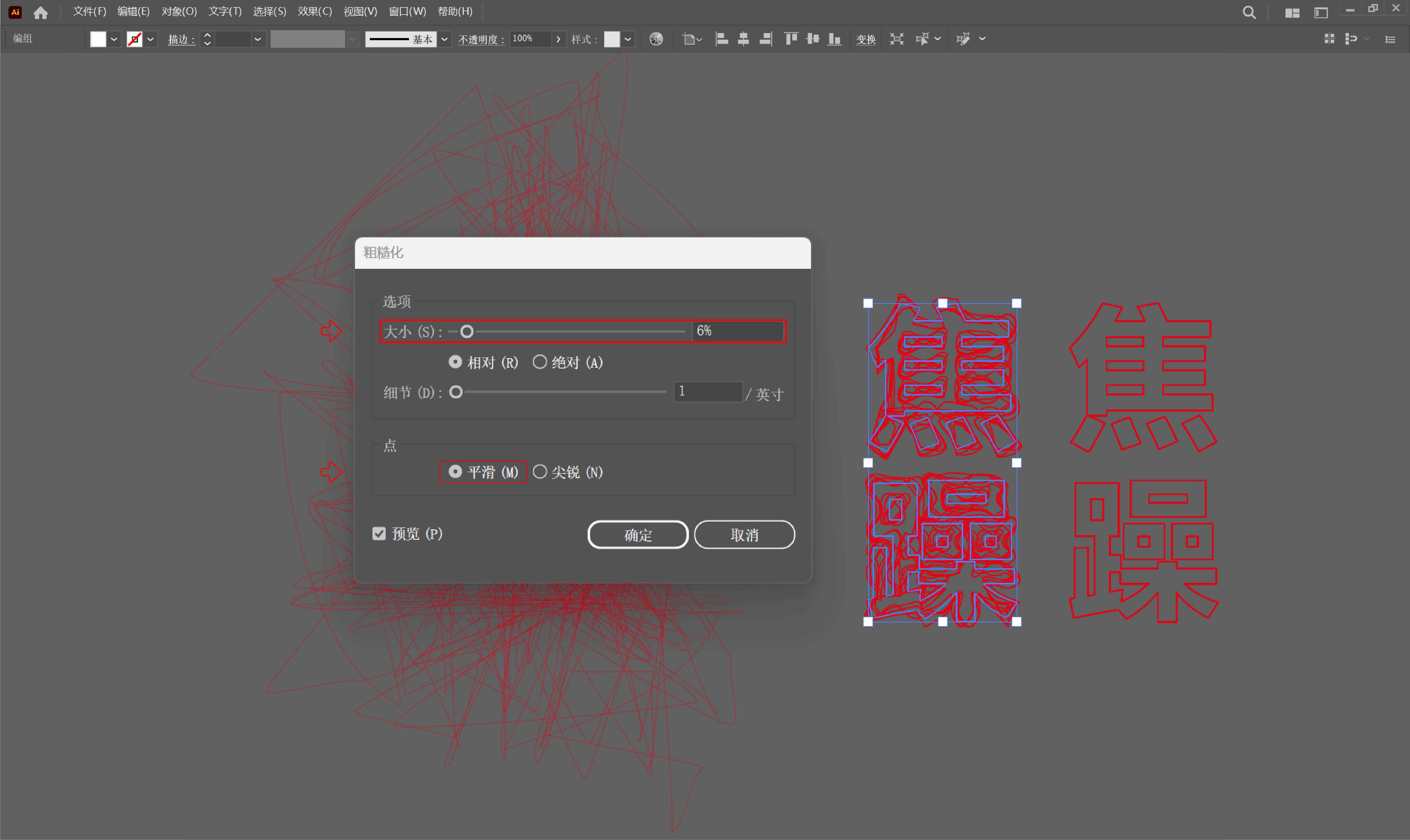
Task: Click the stroke color swatch with red slash
Action: pyautogui.click(x=135, y=39)
